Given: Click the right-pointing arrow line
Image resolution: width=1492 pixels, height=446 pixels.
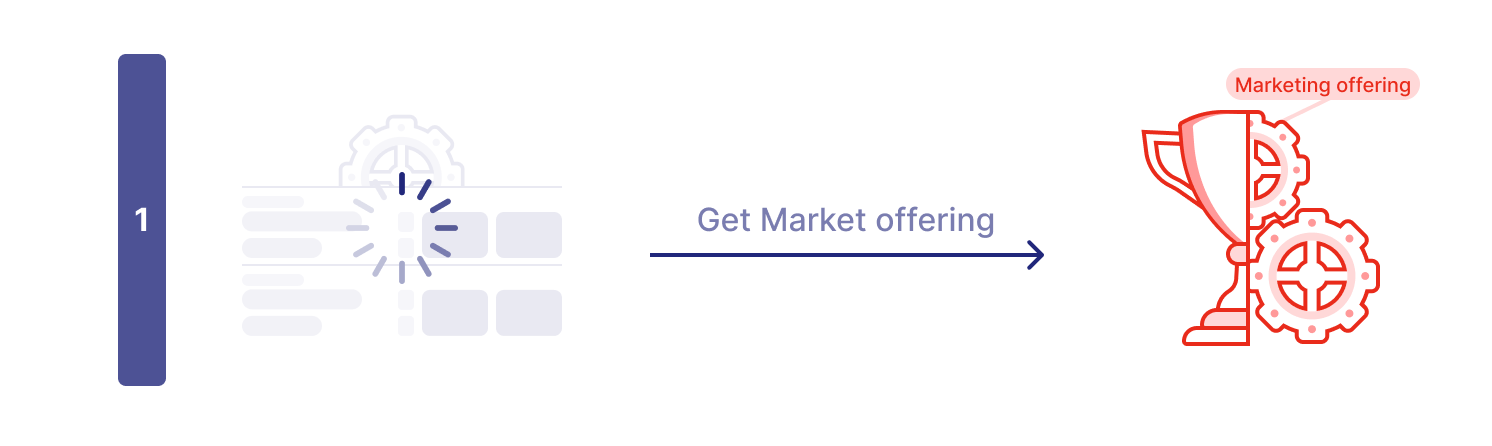Looking at the screenshot, I should (x=846, y=255).
